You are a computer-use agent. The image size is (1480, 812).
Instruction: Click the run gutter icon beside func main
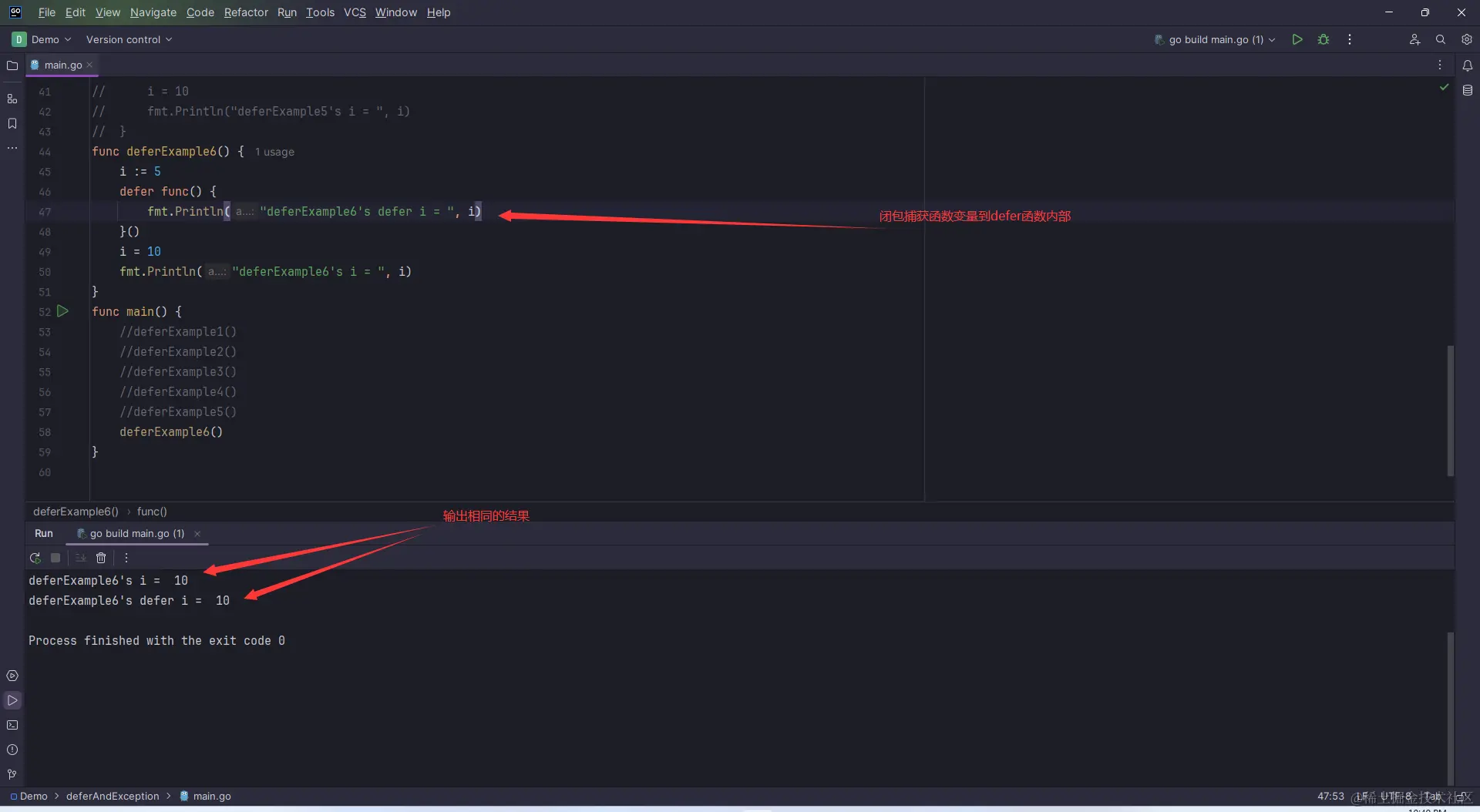pyautogui.click(x=63, y=311)
